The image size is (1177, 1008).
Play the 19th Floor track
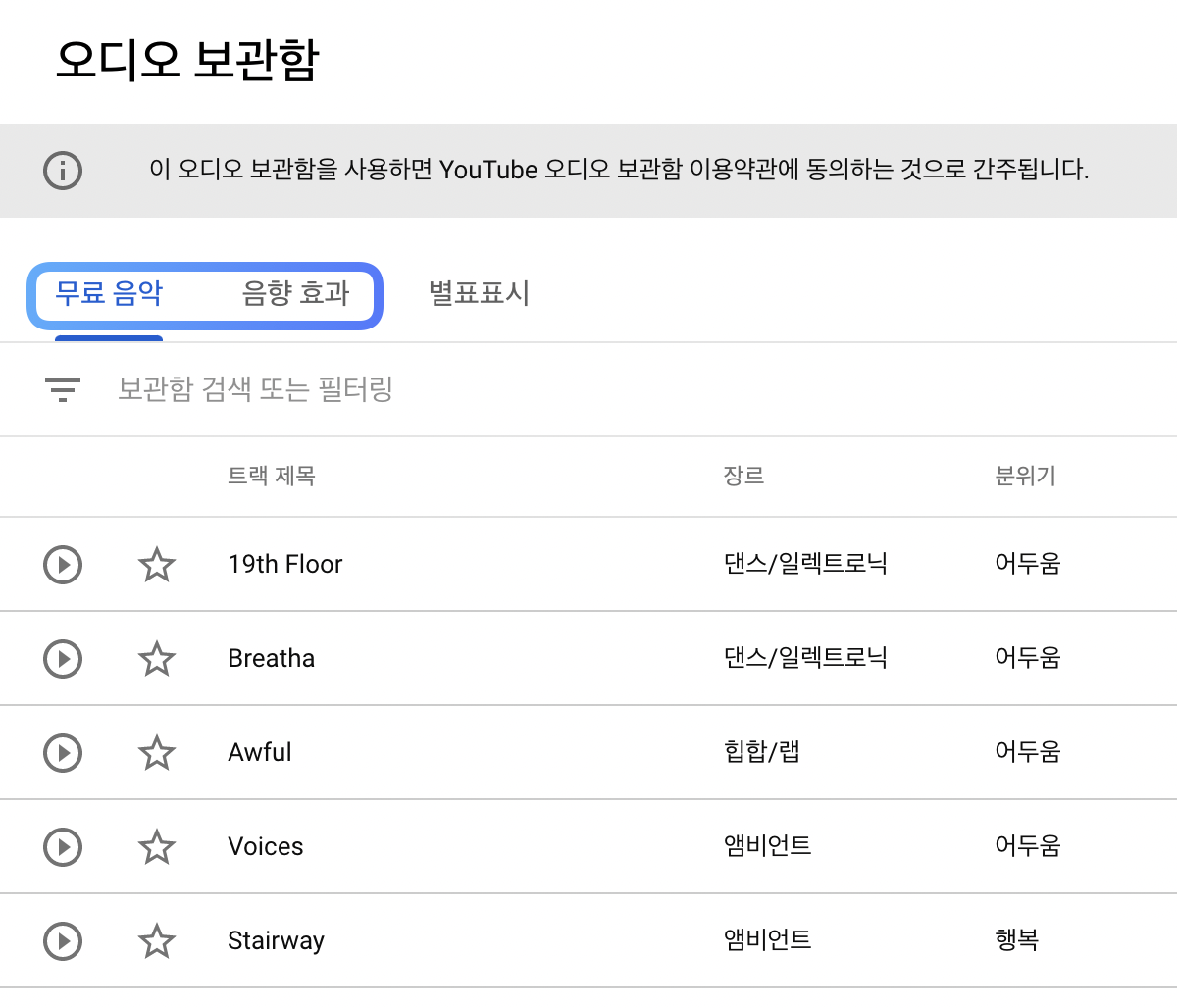63,565
